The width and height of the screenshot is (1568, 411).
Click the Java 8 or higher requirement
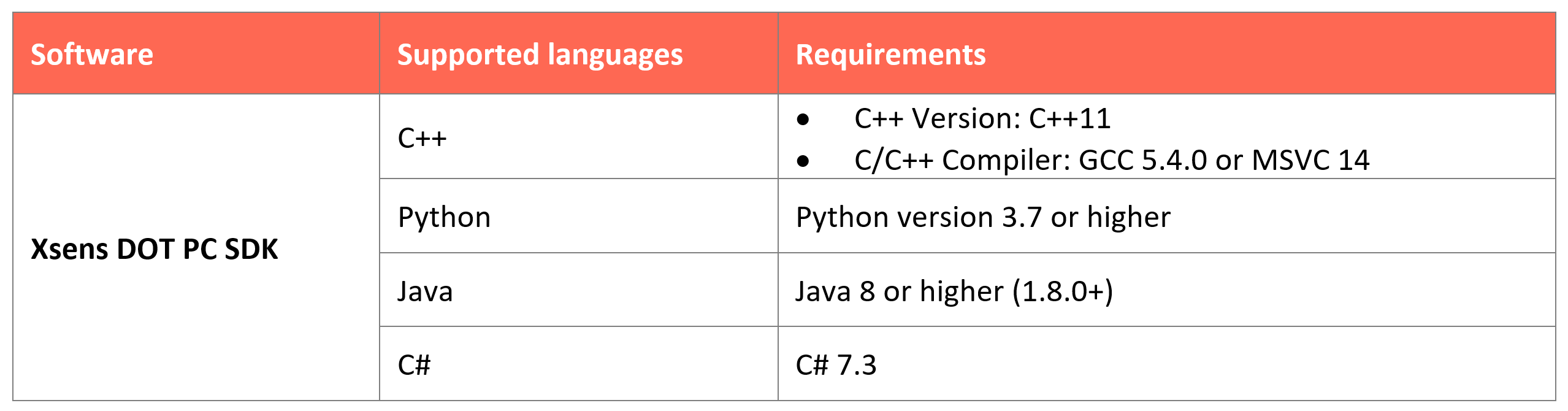click(954, 291)
